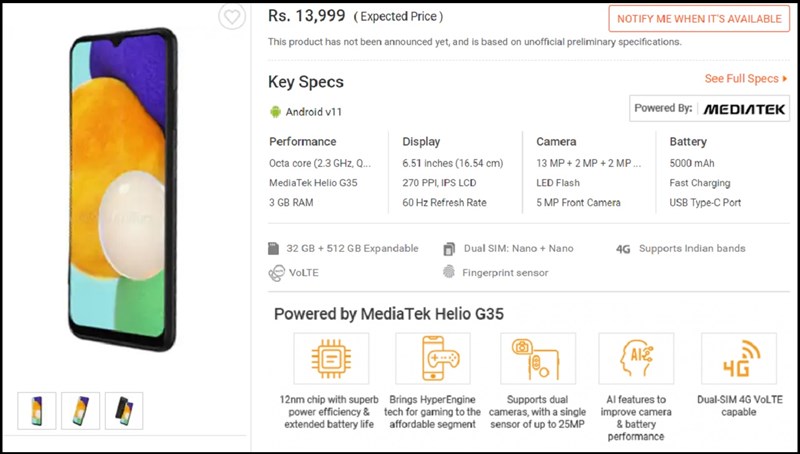Click the heart wishlist icon

pos(232,17)
